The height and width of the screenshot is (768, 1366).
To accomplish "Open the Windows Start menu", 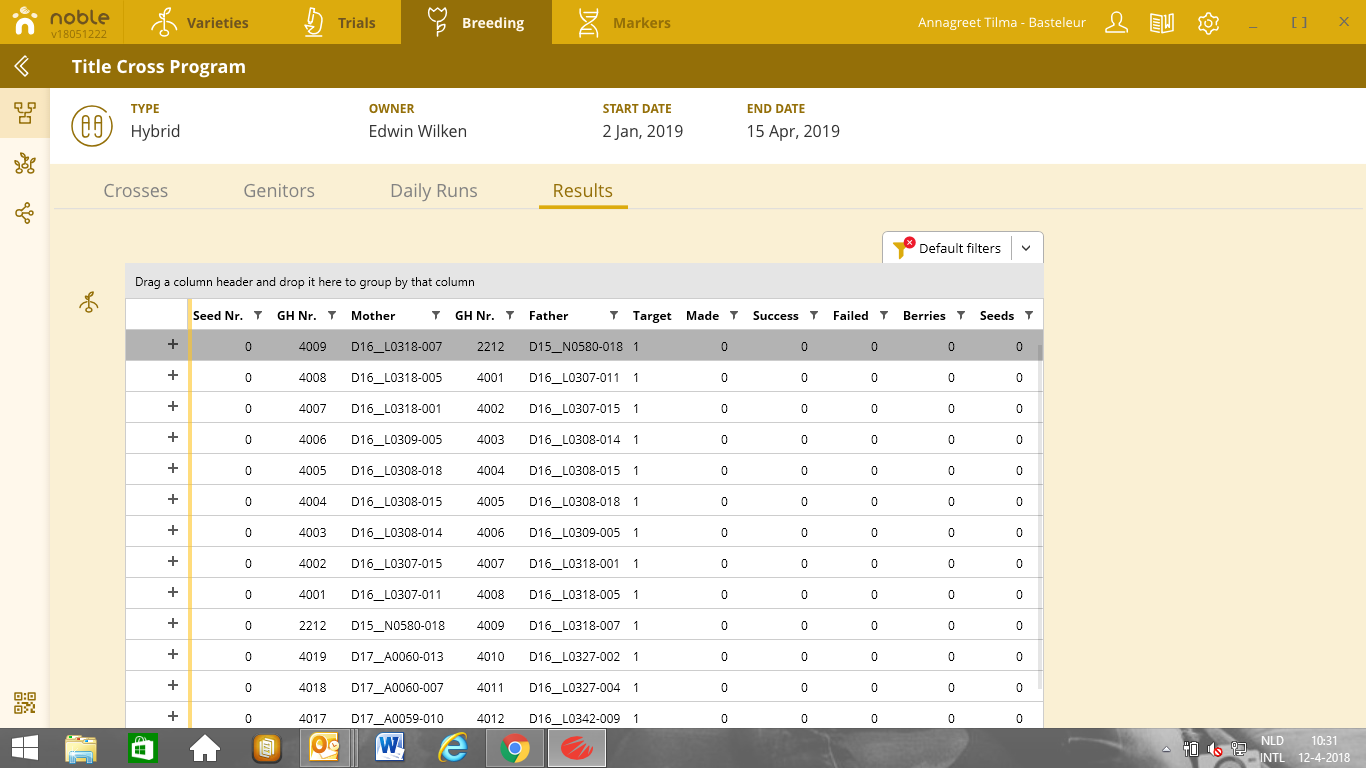I will pos(25,748).
